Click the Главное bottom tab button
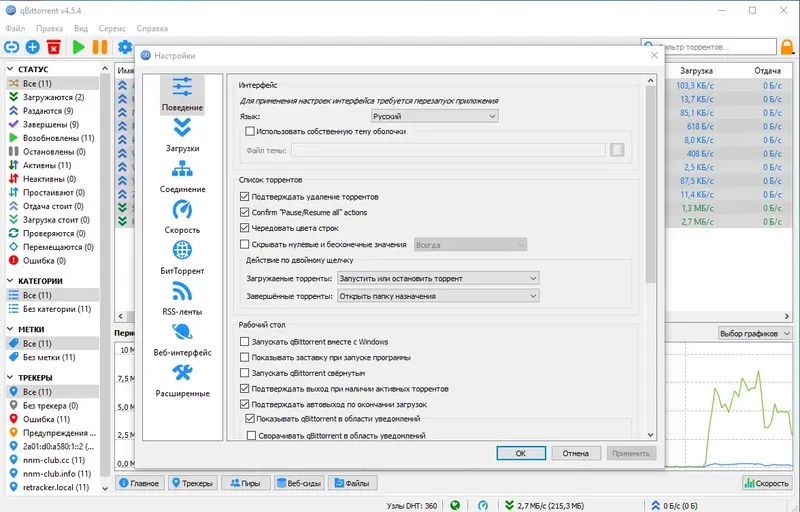The height and width of the screenshot is (512, 800). [x=140, y=483]
